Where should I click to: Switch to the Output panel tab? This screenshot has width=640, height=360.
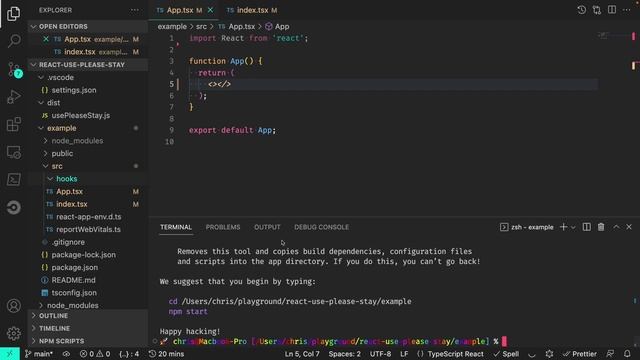[267, 227]
